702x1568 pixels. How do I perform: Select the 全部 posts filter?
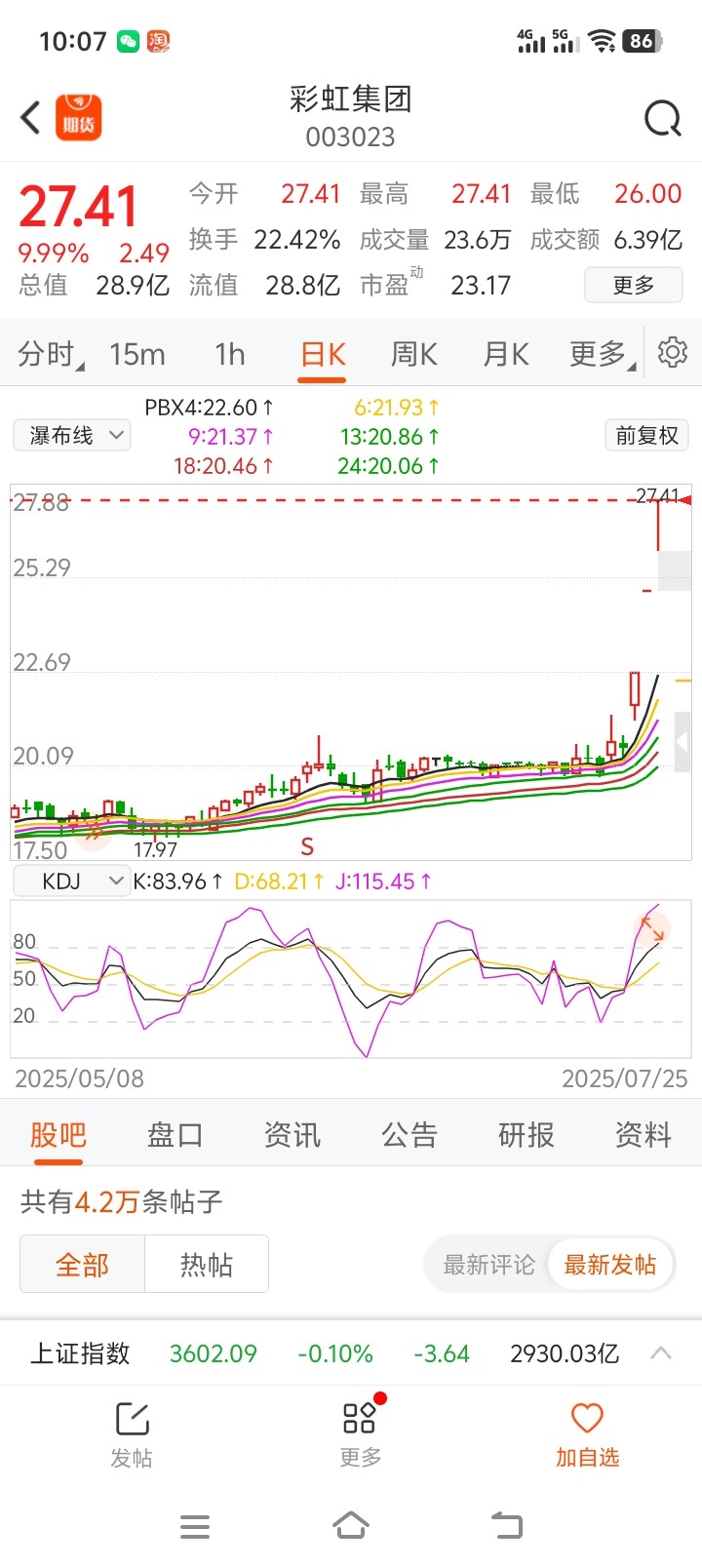tap(82, 1265)
